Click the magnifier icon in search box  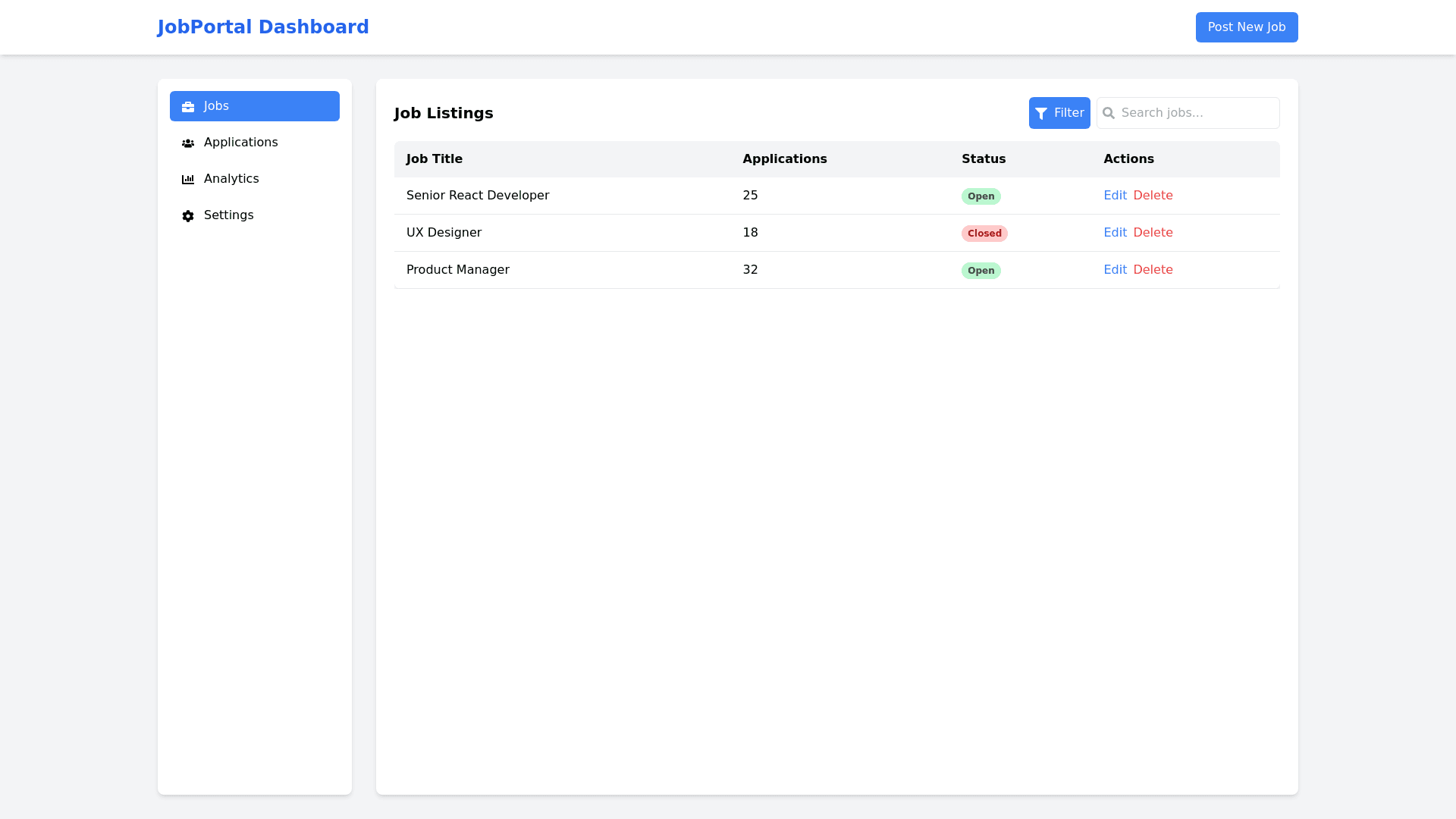(1109, 114)
